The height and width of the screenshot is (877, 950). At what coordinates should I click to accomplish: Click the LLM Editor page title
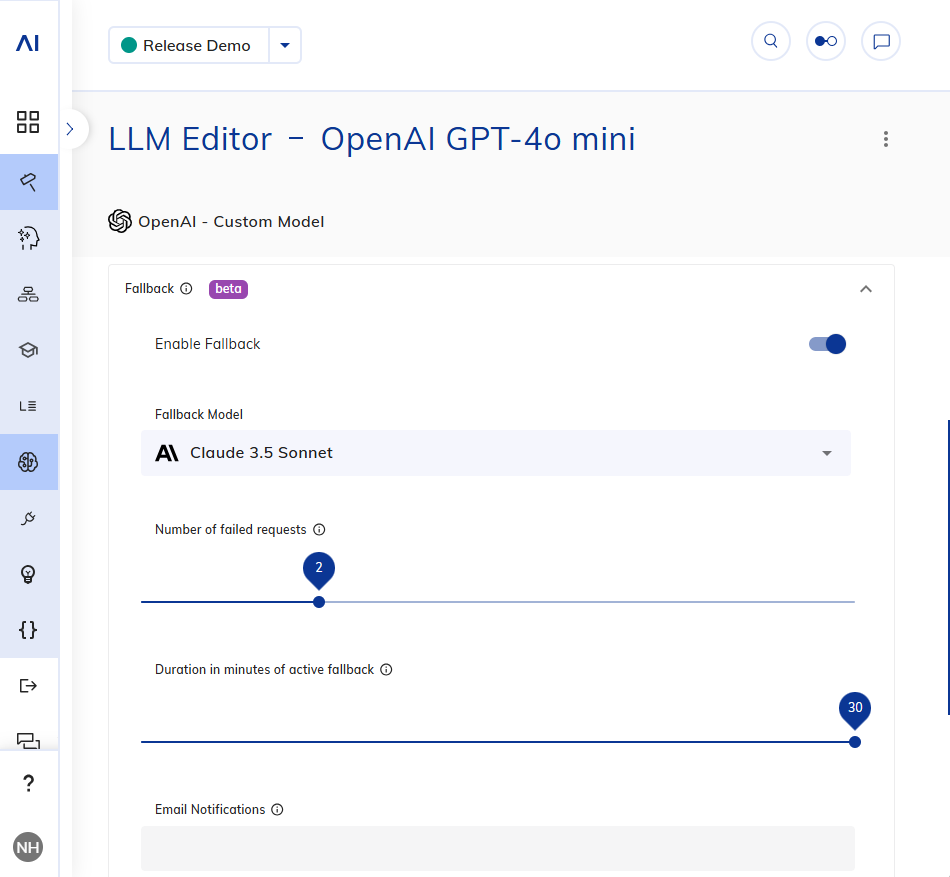372,139
